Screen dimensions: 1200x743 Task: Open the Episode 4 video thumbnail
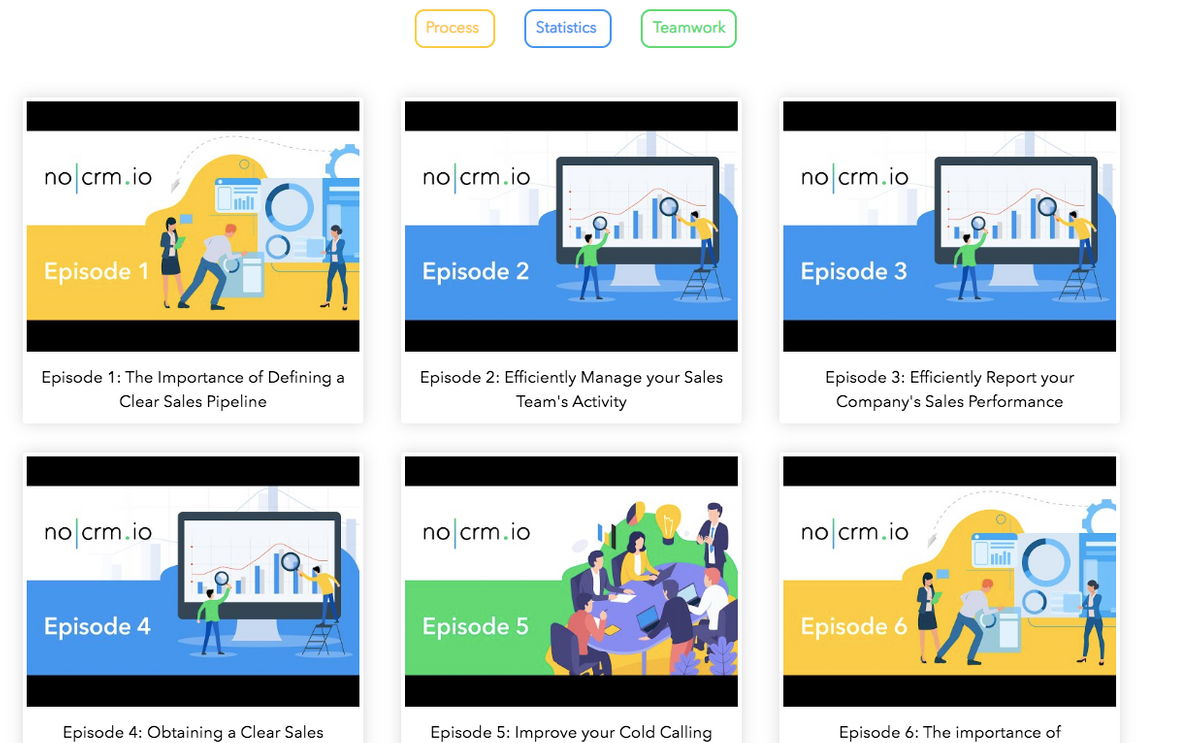(x=192, y=581)
